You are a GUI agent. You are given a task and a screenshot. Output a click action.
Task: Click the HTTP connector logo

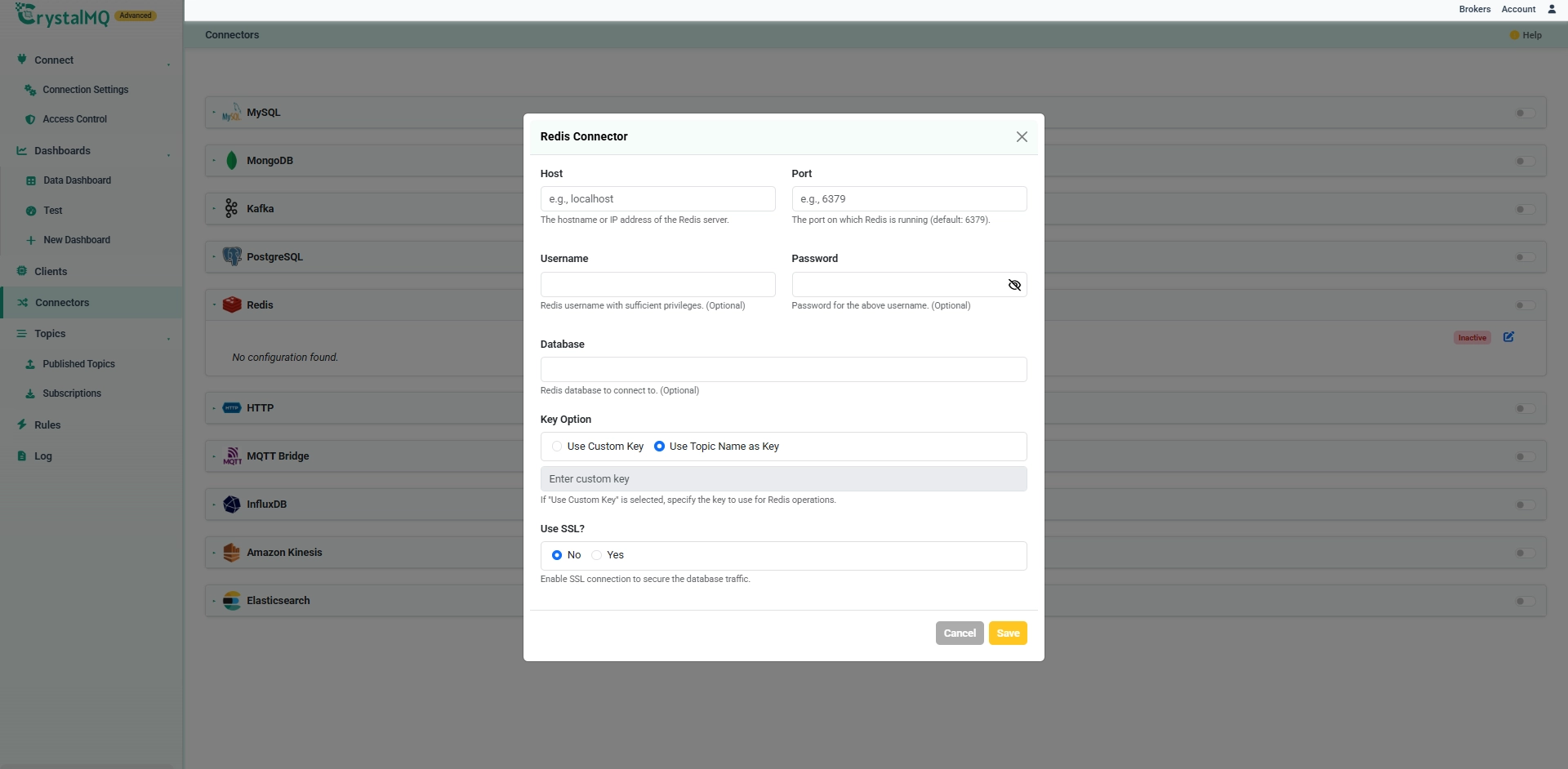(x=232, y=408)
